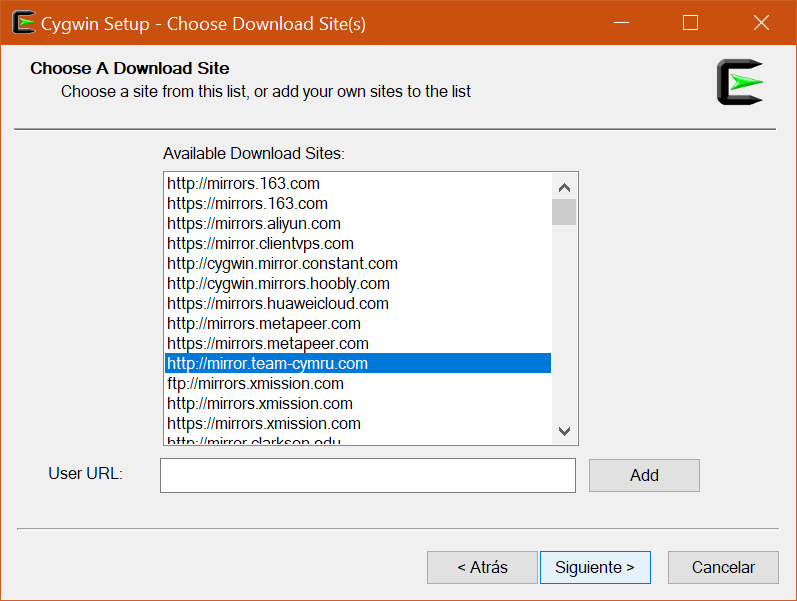This screenshot has height=601, width=797.
Task: Select https://mirrors.163.com mirror
Action: point(358,203)
